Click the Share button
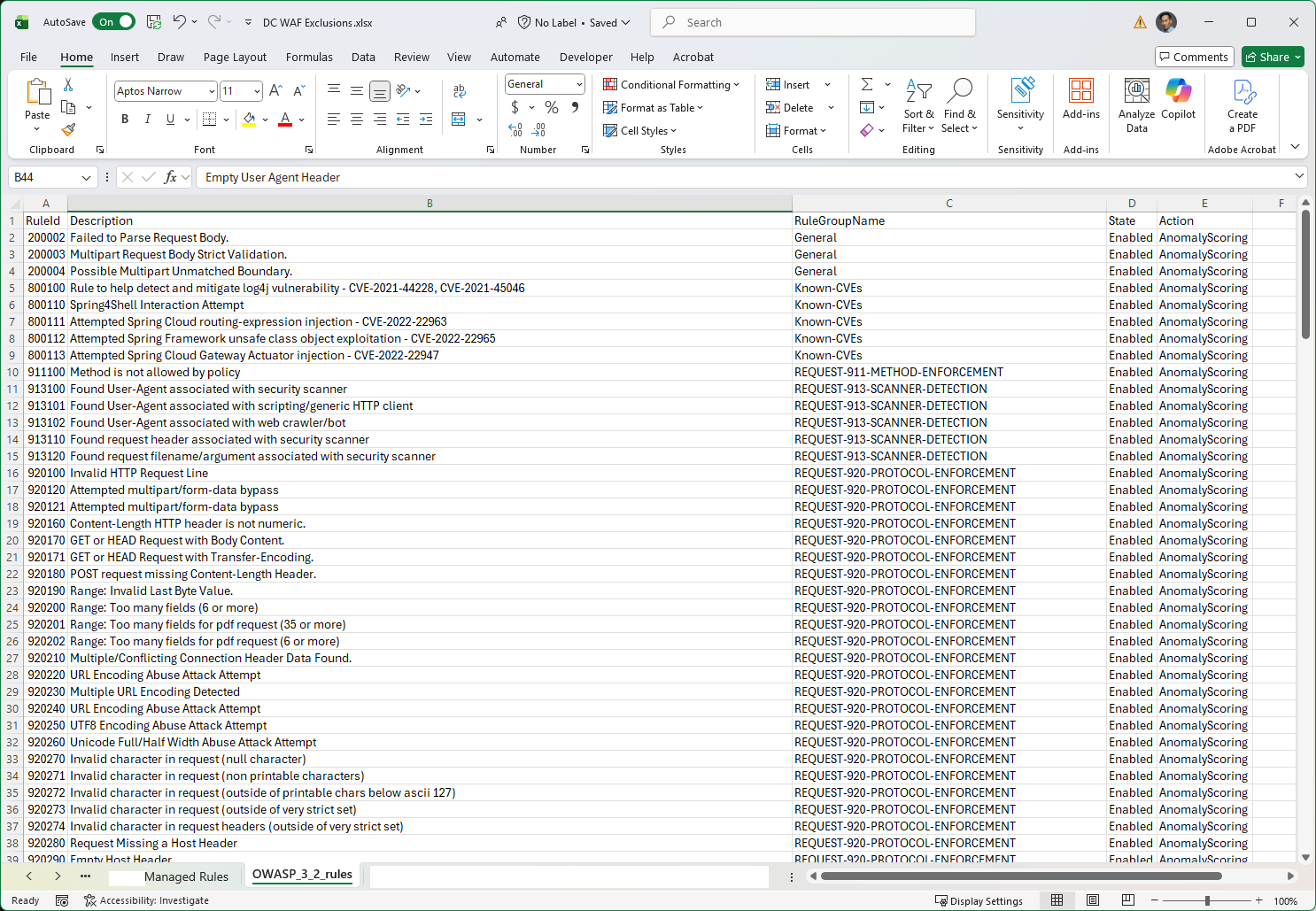This screenshot has height=911, width=1316. pos(1272,57)
